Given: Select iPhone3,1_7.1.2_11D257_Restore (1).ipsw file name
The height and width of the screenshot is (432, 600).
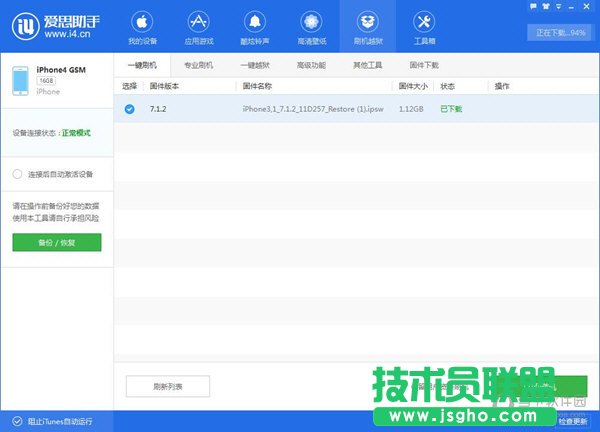Looking at the screenshot, I should [x=313, y=109].
